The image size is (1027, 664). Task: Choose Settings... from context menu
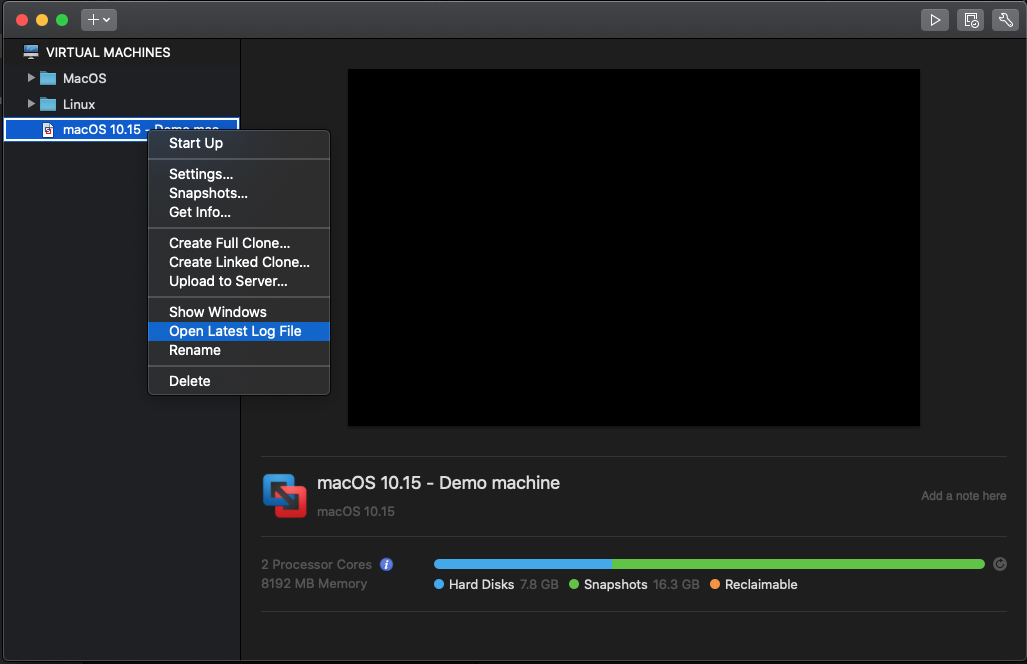pos(239,174)
